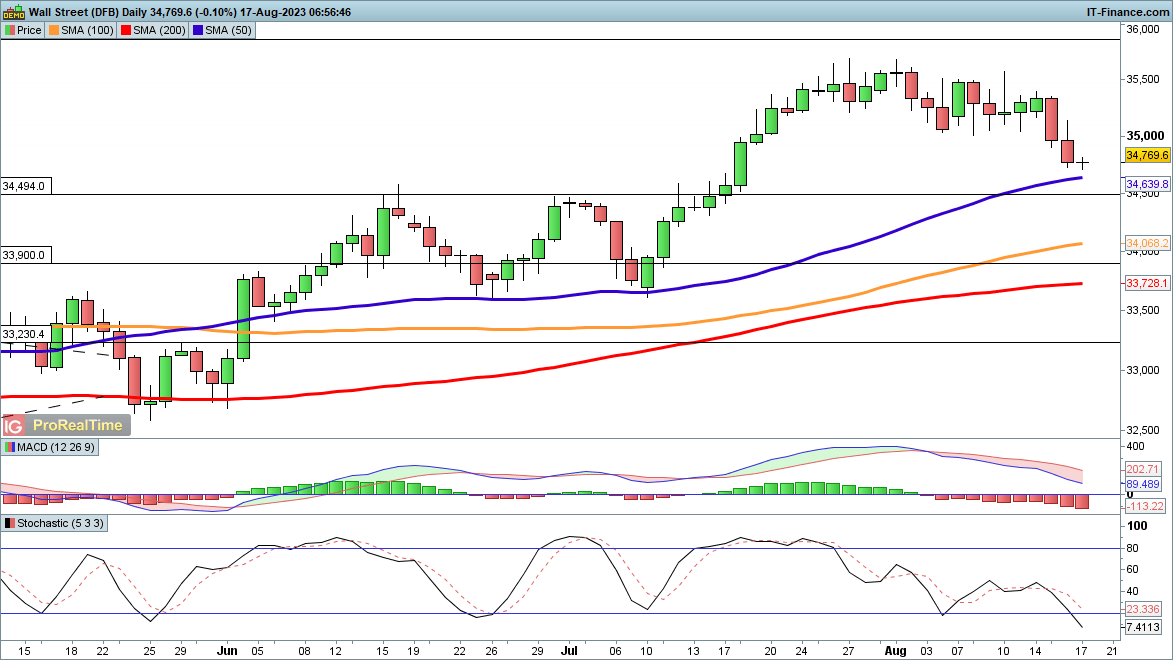This screenshot has width=1173, height=660.
Task: Open the Stochastic (5 3 3) indicator label
Action: coord(61,523)
